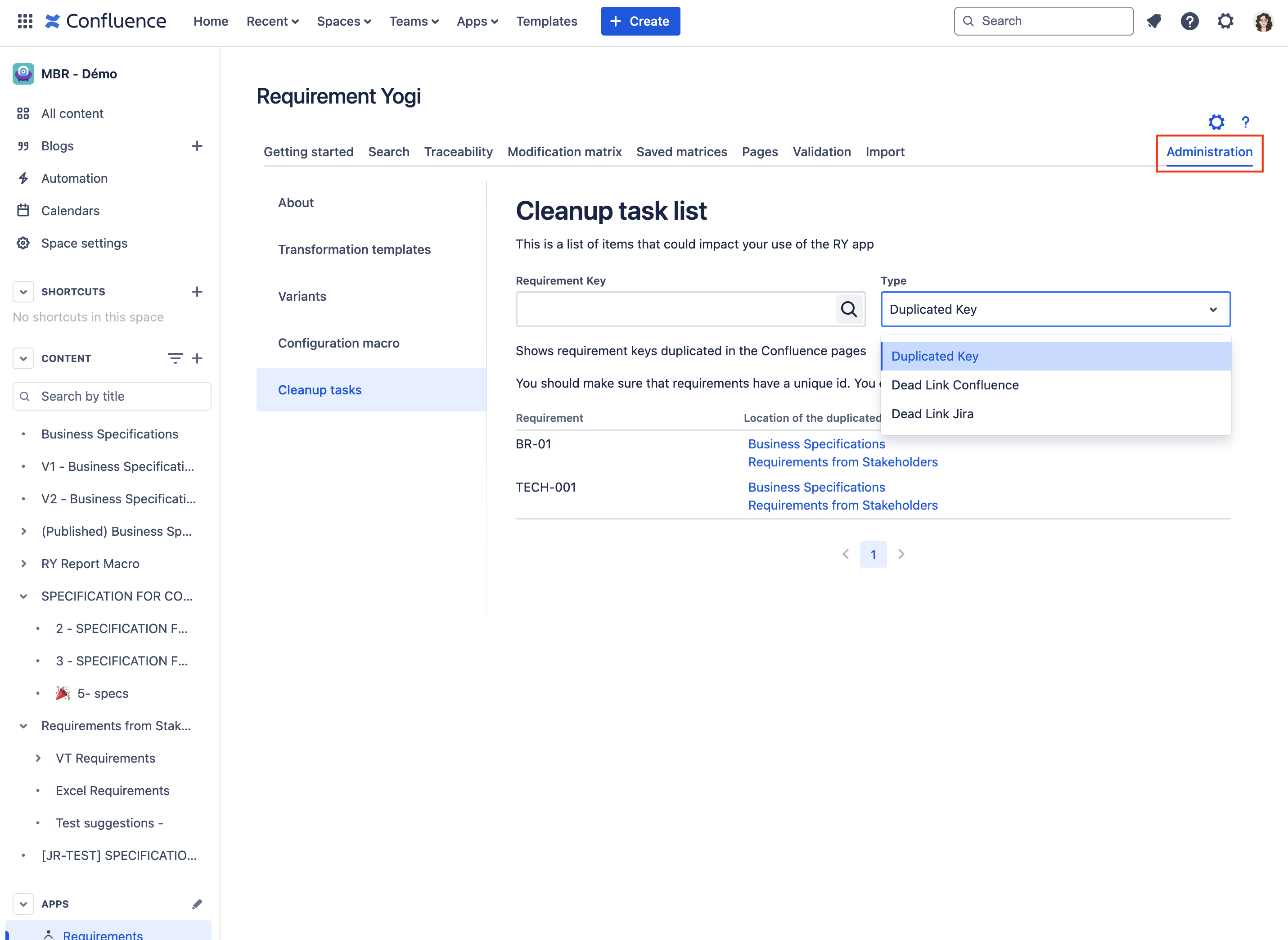This screenshot has width=1288, height=940.
Task: Click the Requirement Yogi settings gear icon
Action: [x=1217, y=122]
